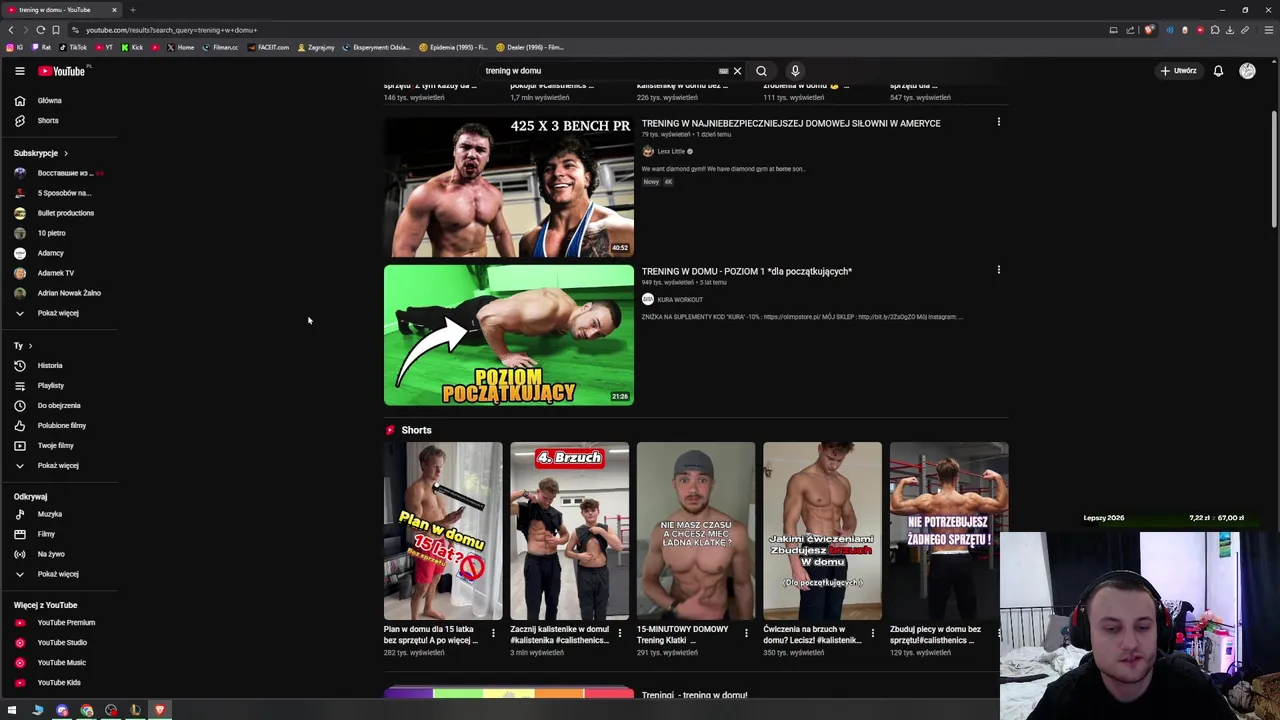Click the Utwórz create button
1280x720 pixels.
click(x=1178, y=71)
